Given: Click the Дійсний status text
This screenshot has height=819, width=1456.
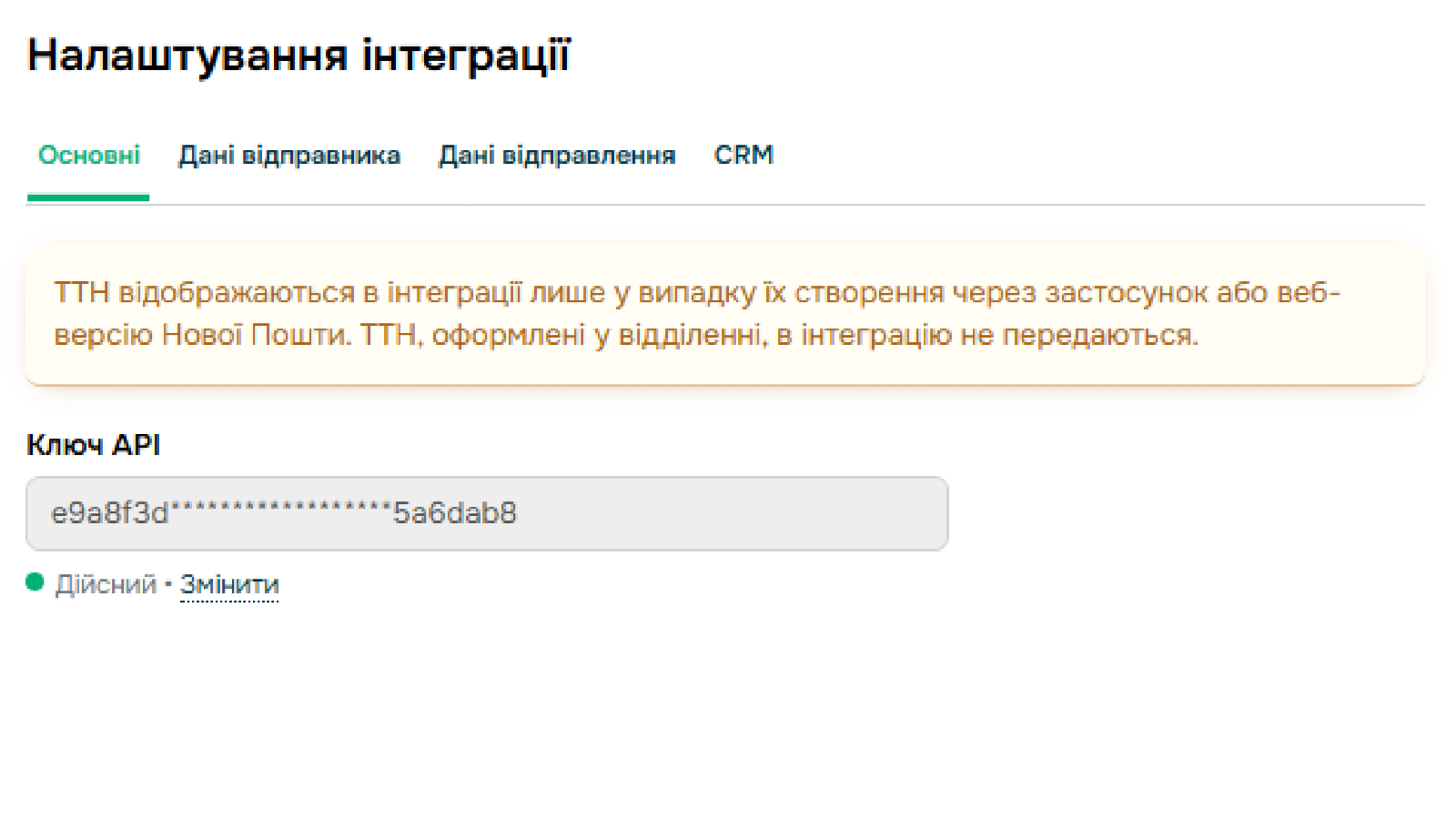Looking at the screenshot, I should click(x=106, y=584).
